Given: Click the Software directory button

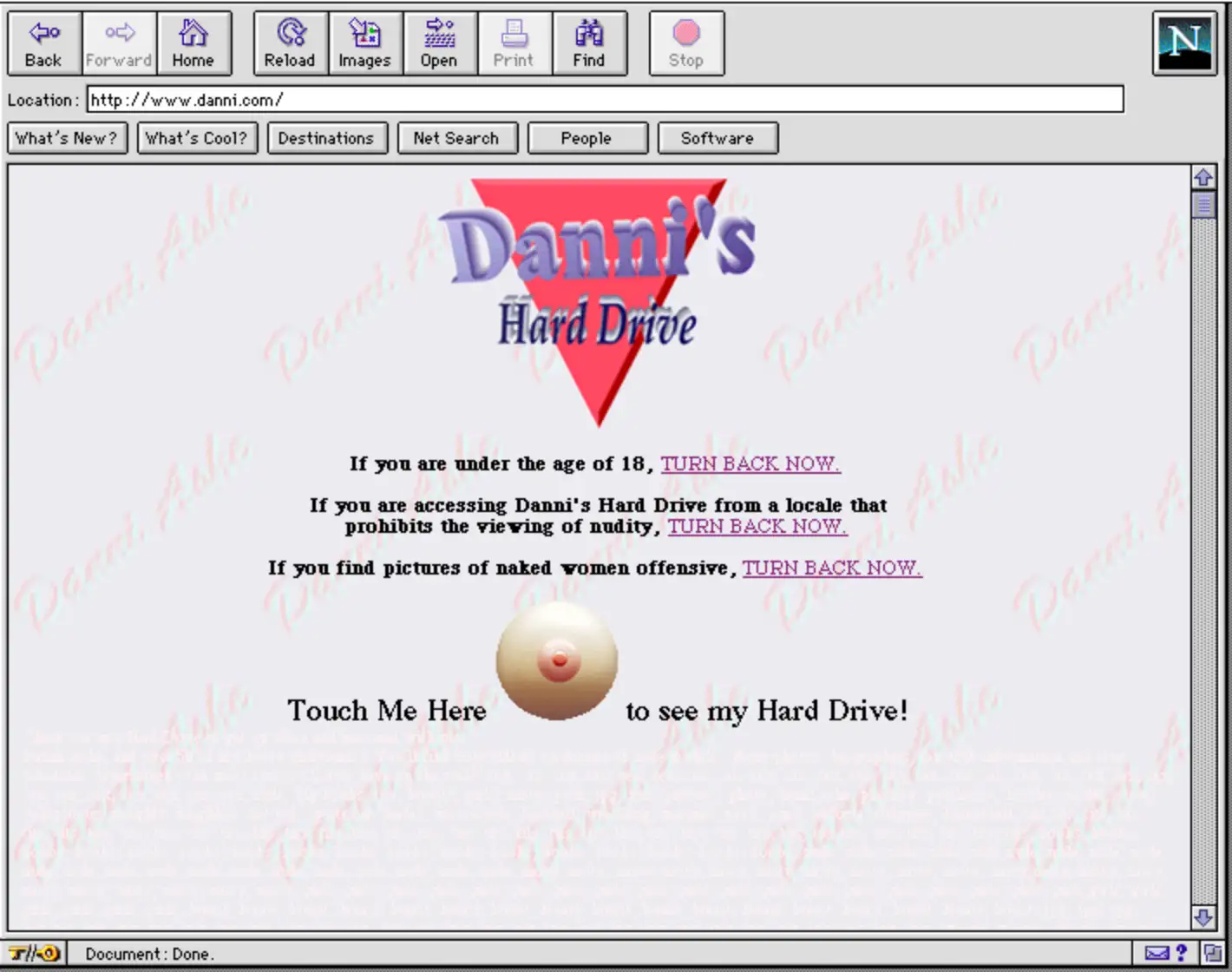Looking at the screenshot, I should (718, 138).
